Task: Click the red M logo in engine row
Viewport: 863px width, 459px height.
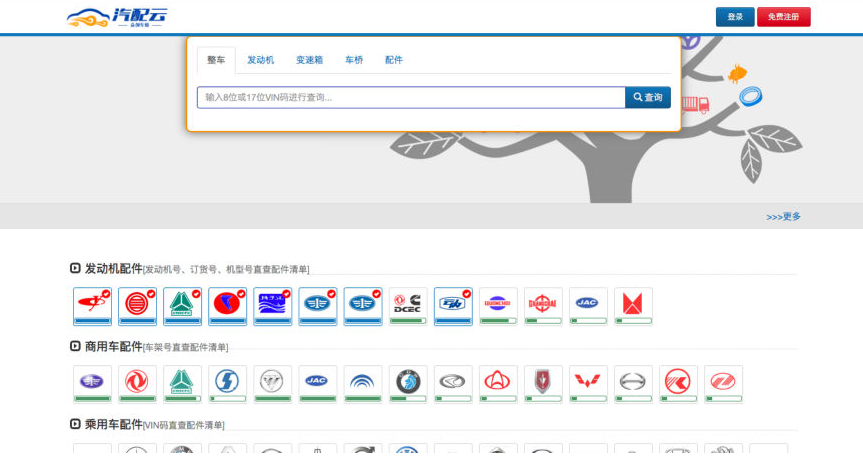Action: tap(633, 304)
